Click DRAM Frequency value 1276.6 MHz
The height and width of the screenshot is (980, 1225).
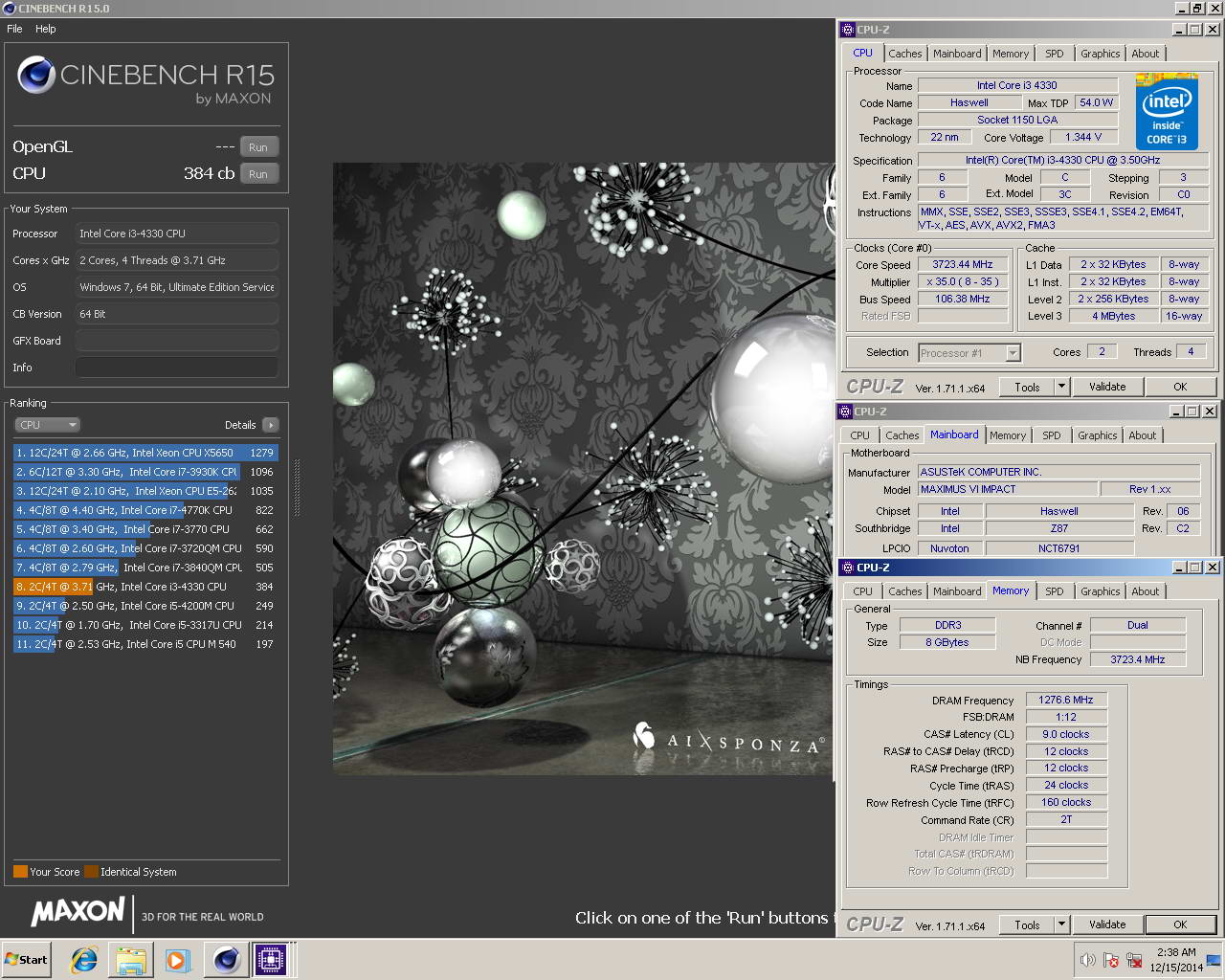tap(1066, 700)
